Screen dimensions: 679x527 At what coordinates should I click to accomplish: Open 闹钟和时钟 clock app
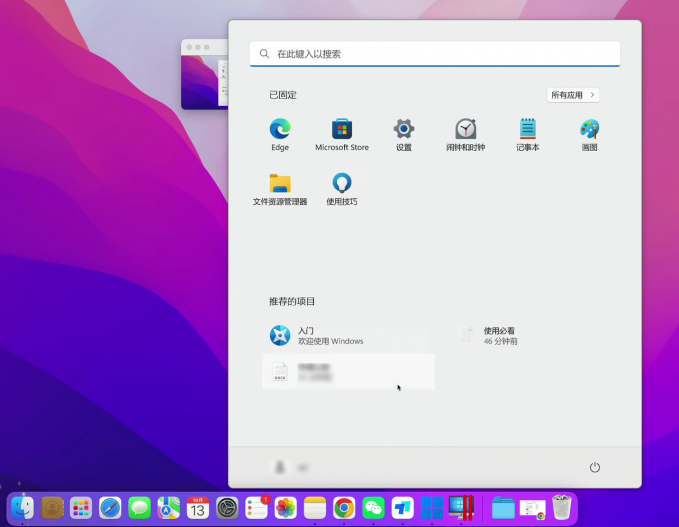pyautogui.click(x=466, y=134)
